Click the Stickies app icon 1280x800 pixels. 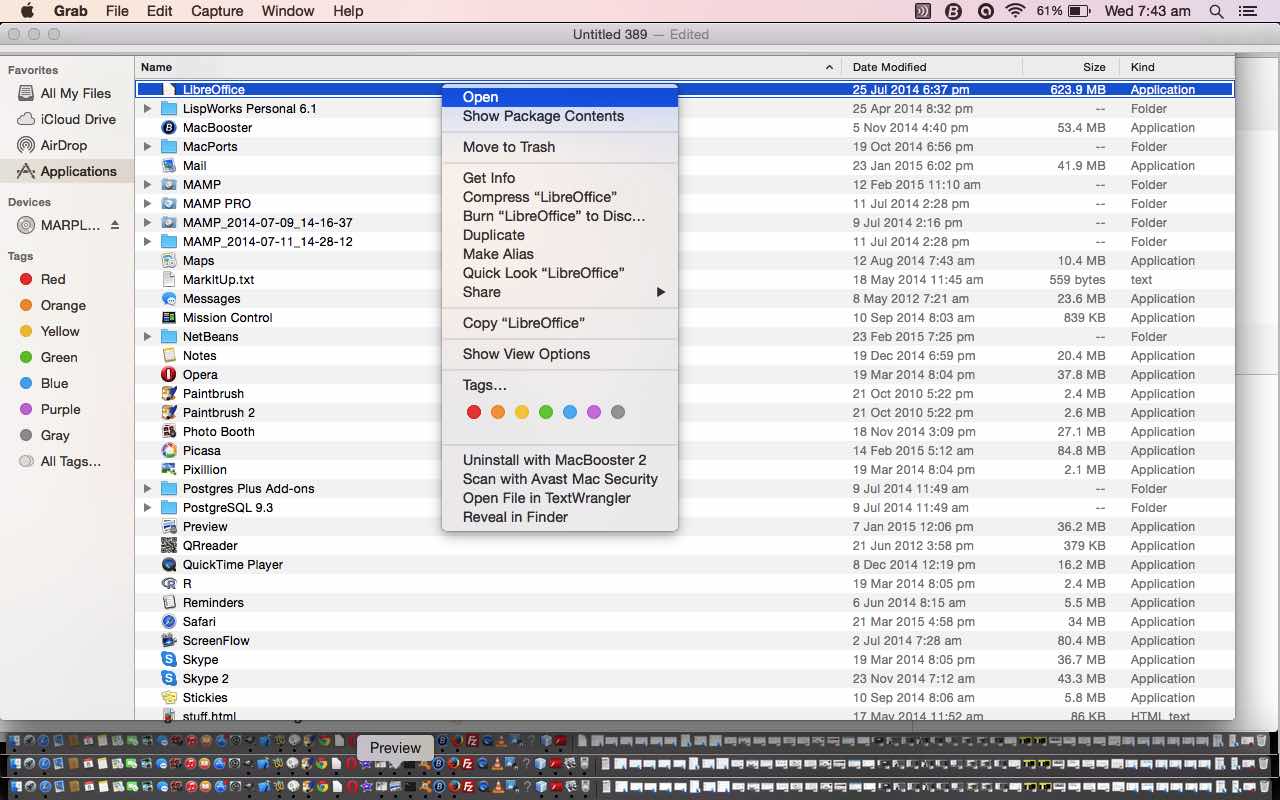click(x=169, y=698)
